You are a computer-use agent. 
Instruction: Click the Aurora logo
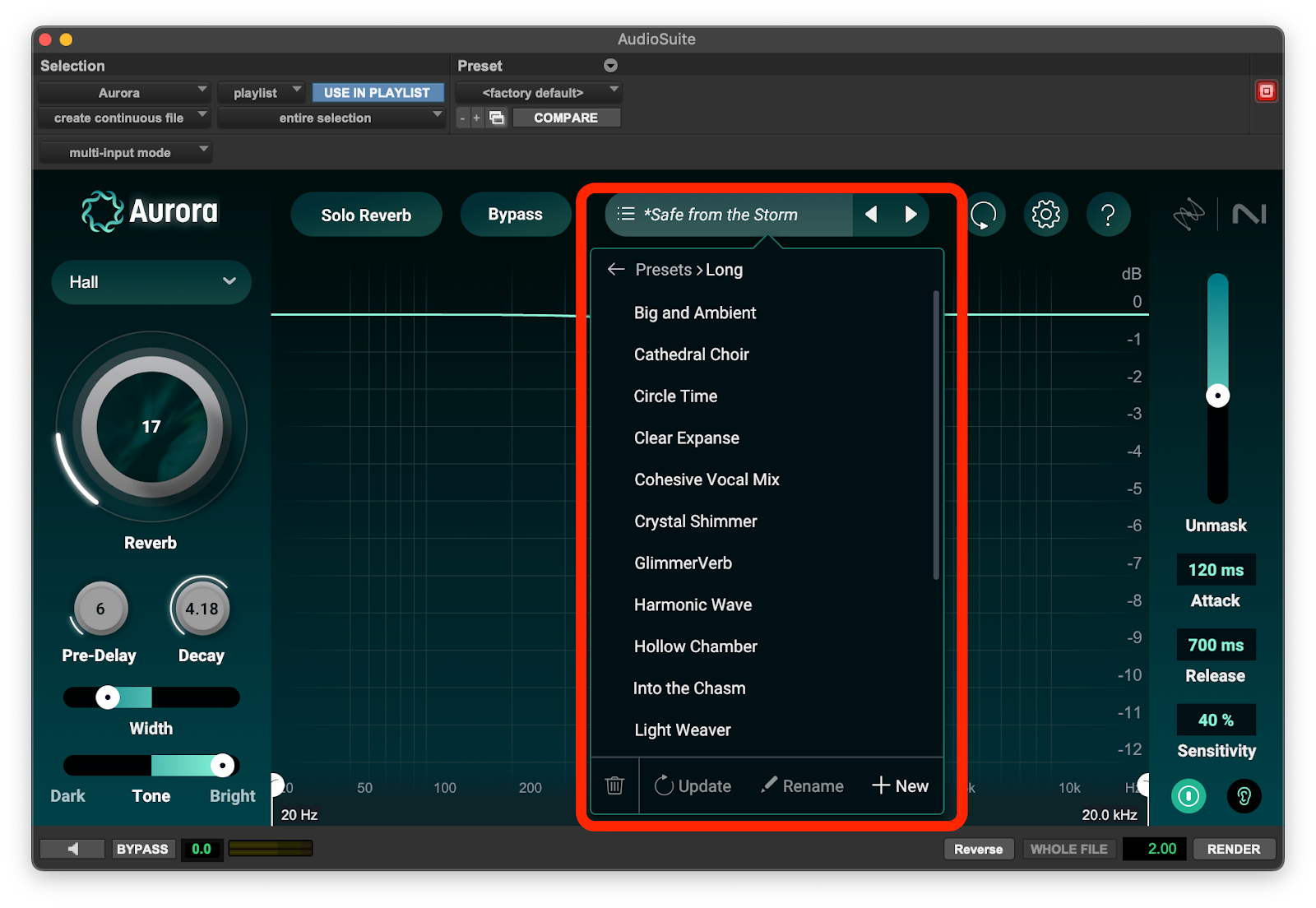click(x=150, y=211)
